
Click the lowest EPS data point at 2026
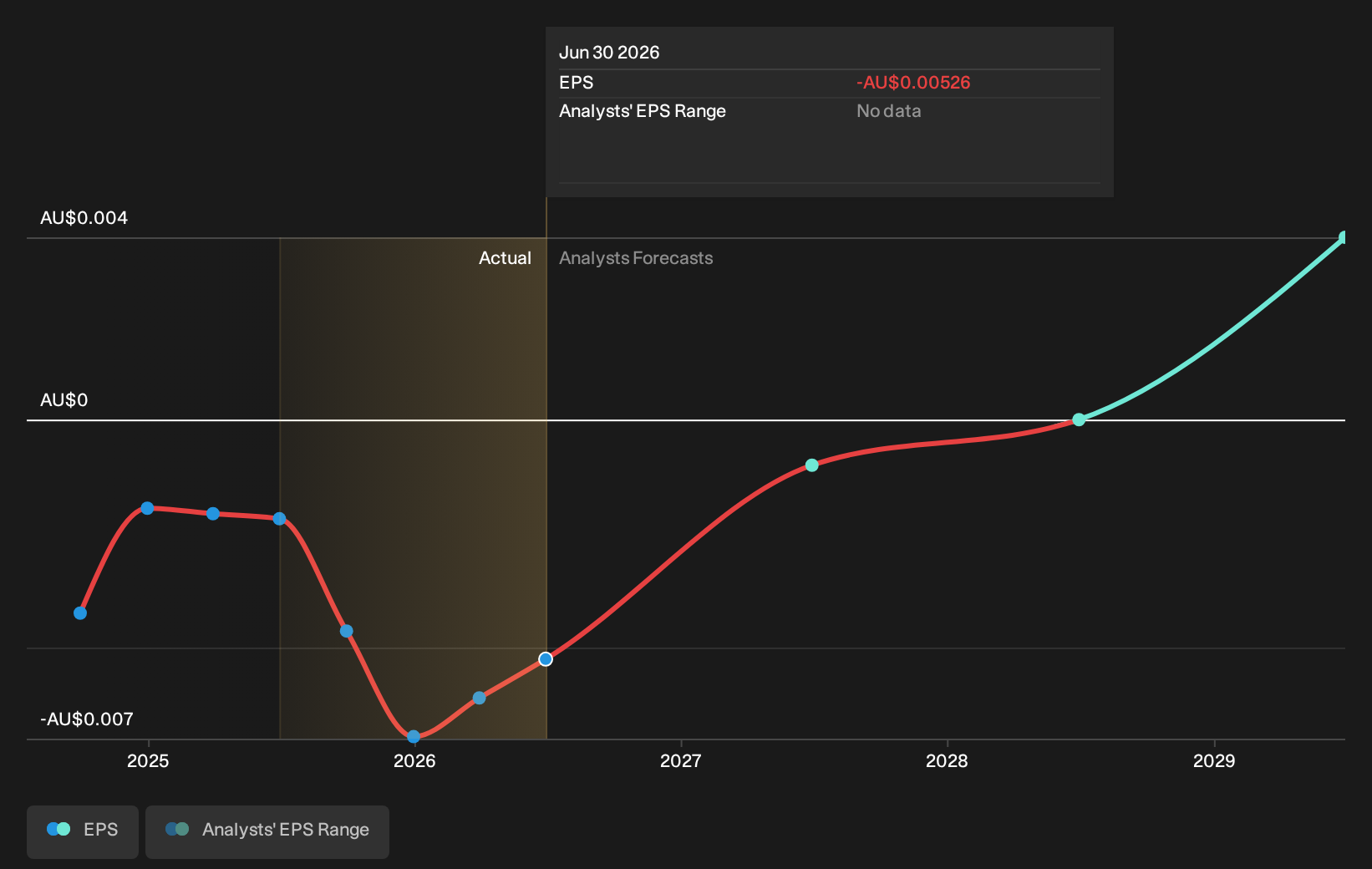click(414, 736)
